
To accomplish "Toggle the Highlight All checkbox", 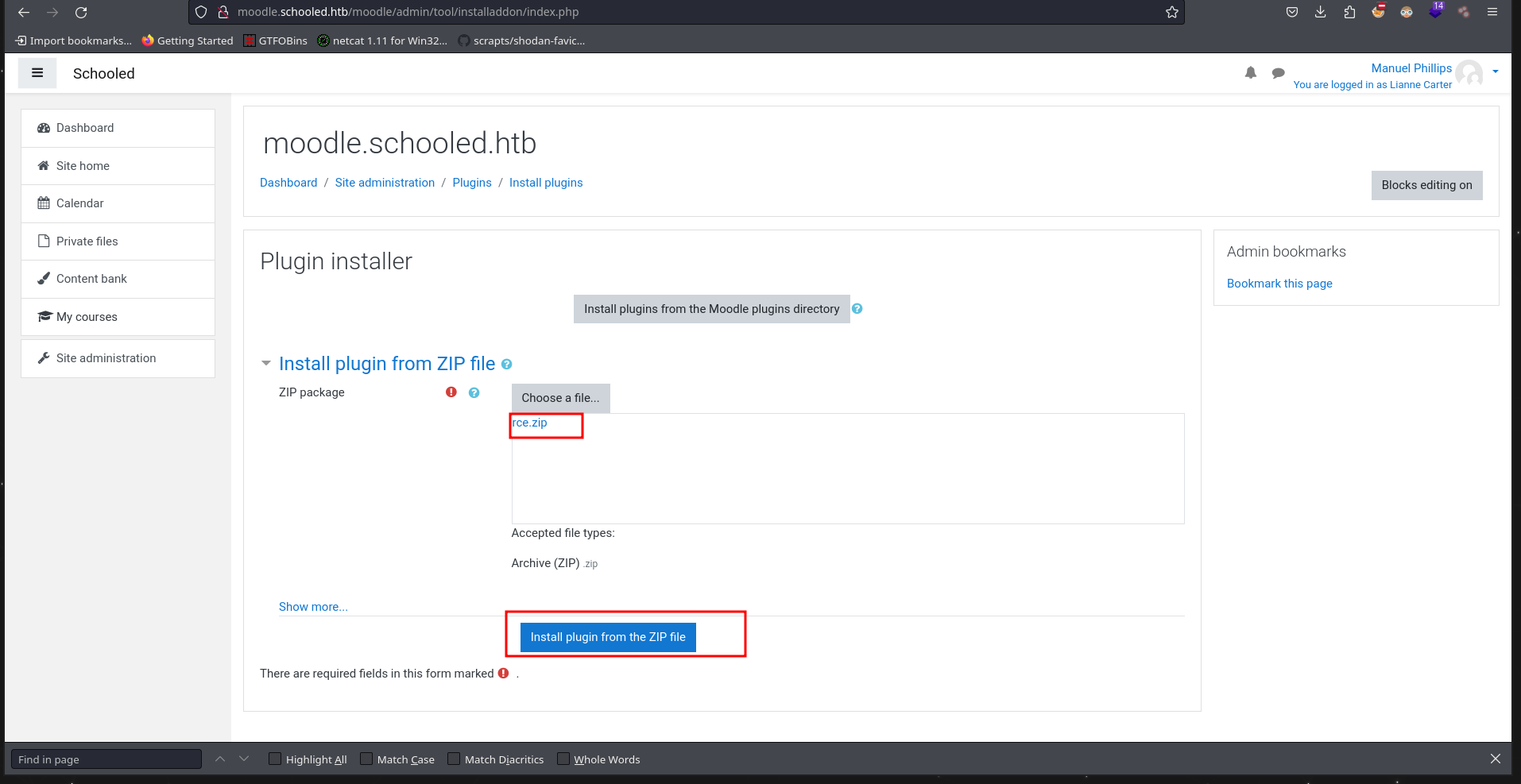I will pos(275,759).
